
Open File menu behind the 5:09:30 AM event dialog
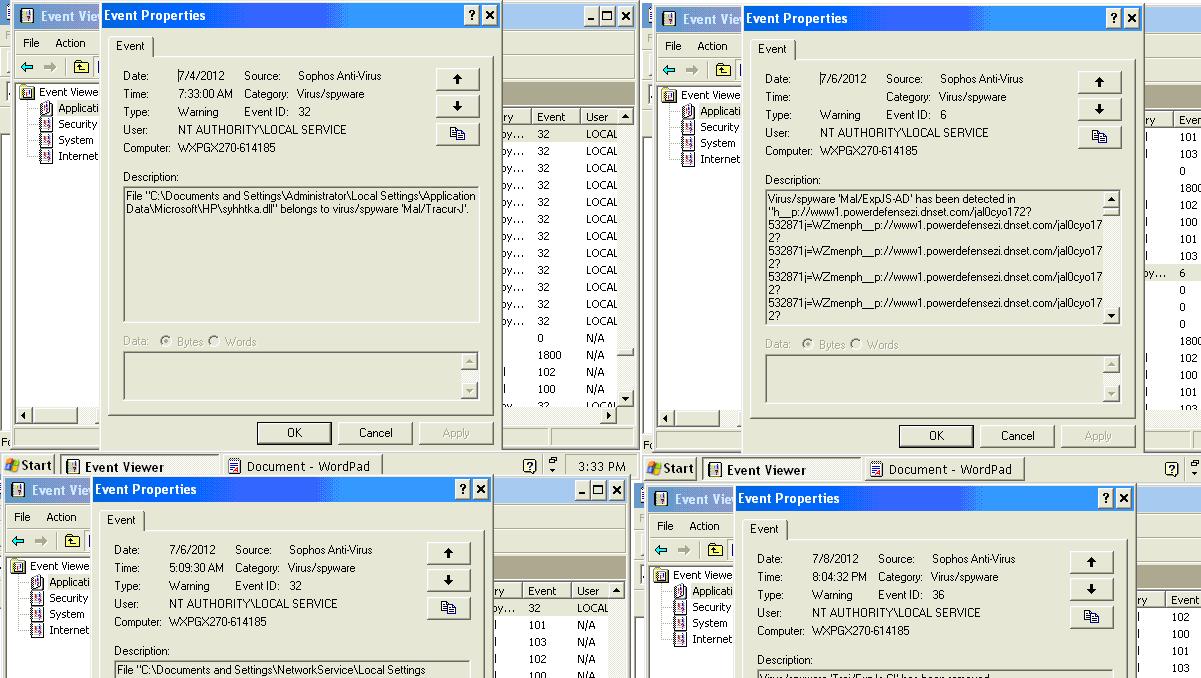pyautogui.click(x=22, y=517)
